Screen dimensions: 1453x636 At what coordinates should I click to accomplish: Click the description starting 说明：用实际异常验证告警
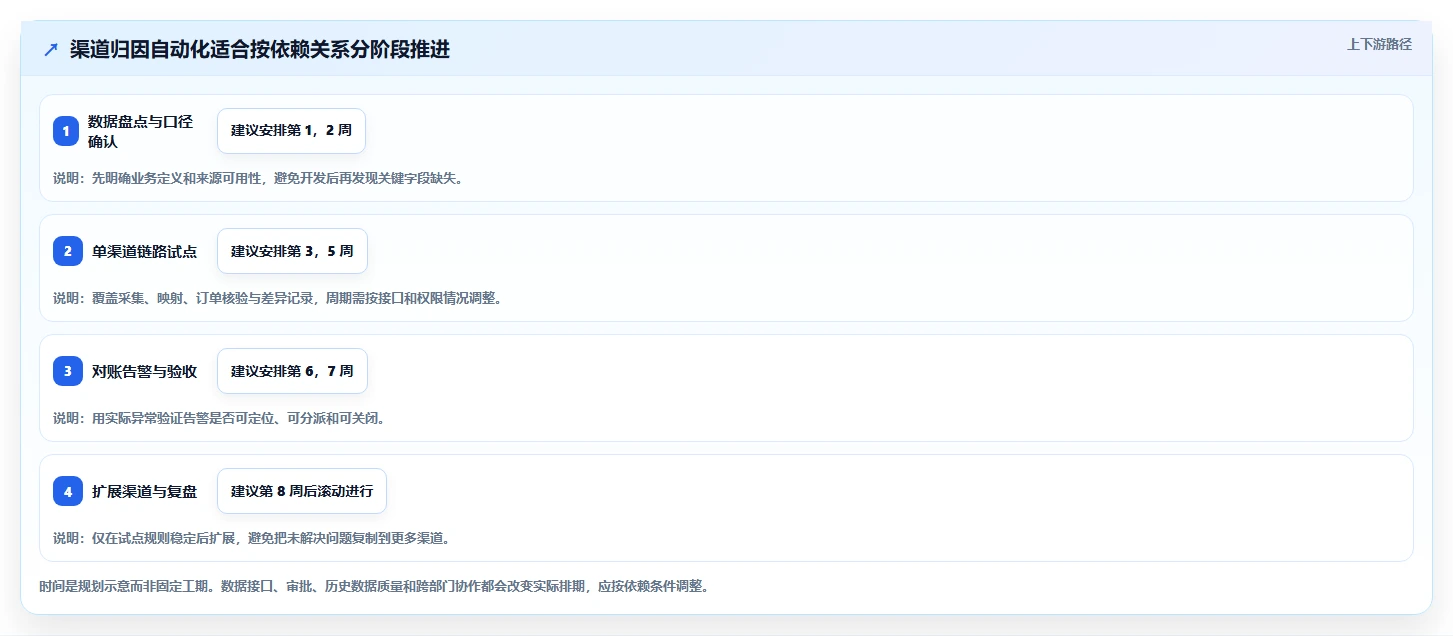pyautogui.click(x=219, y=418)
